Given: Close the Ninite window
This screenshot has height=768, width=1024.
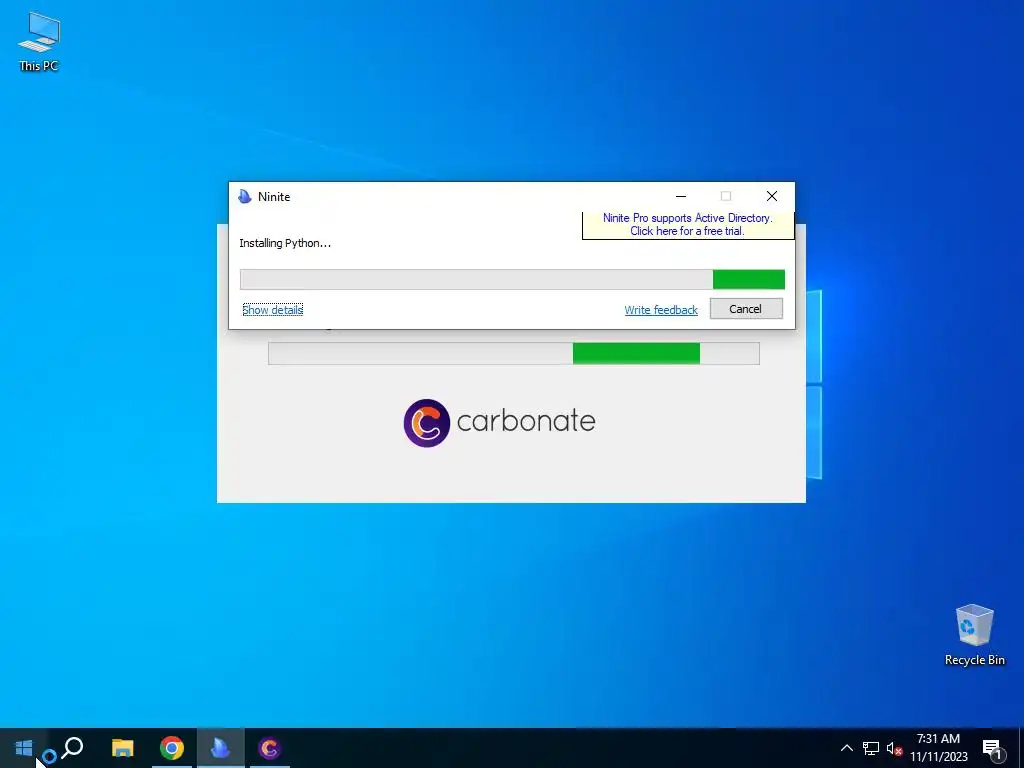Looking at the screenshot, I should point(771,196).
